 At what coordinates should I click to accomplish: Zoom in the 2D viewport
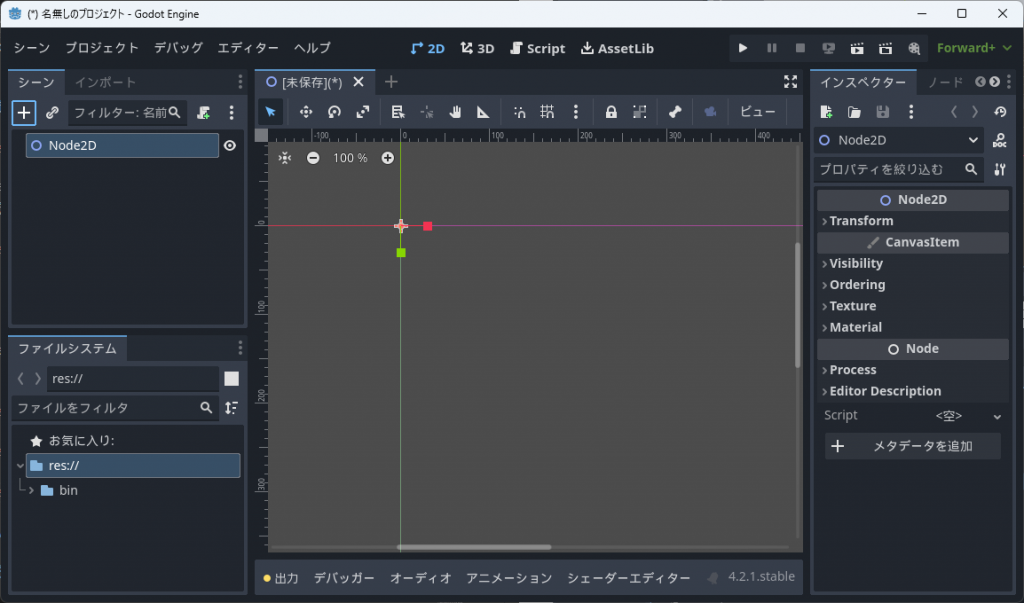tap(387, 158)
